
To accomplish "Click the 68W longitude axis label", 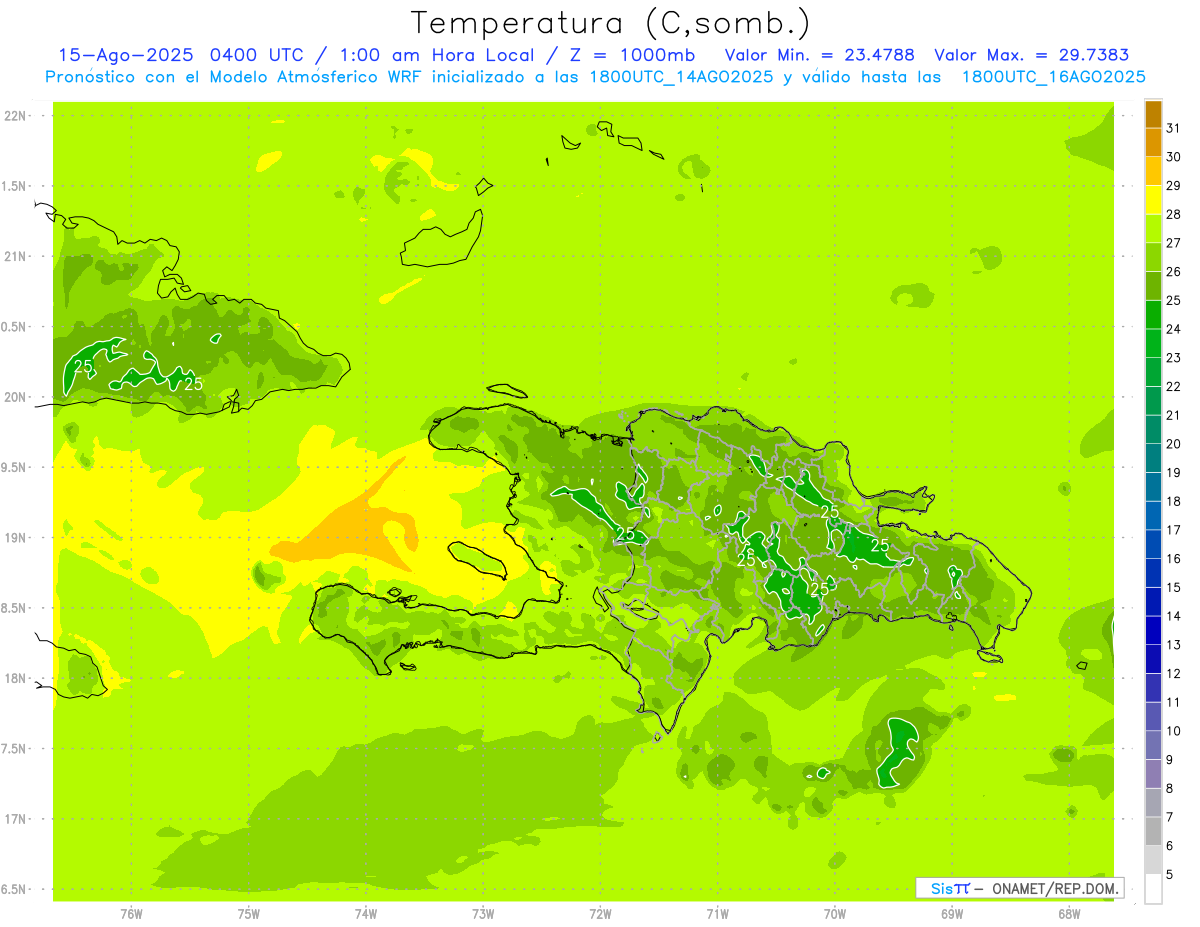I will pos(1069,914).
